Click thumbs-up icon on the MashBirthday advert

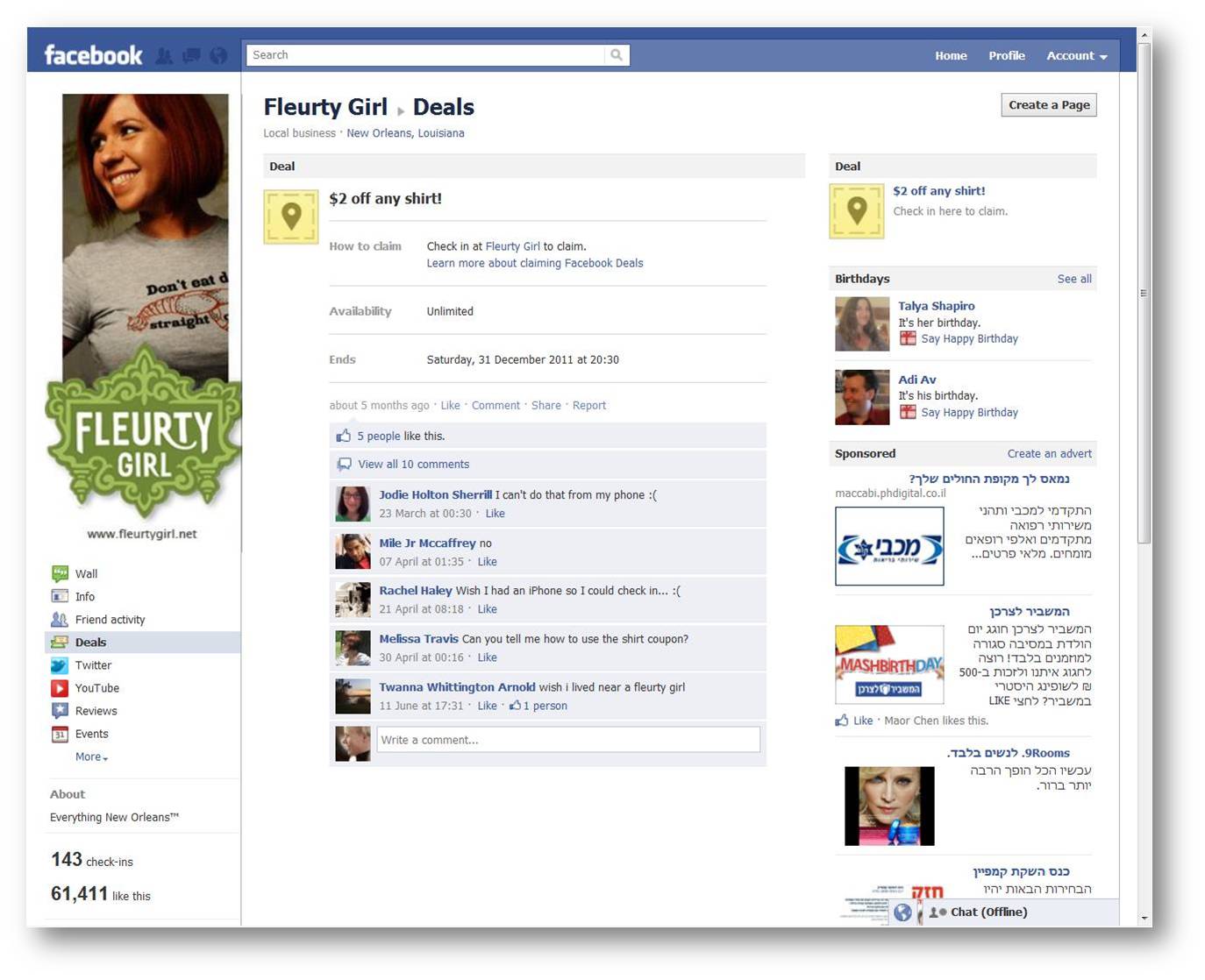(842, 721)
